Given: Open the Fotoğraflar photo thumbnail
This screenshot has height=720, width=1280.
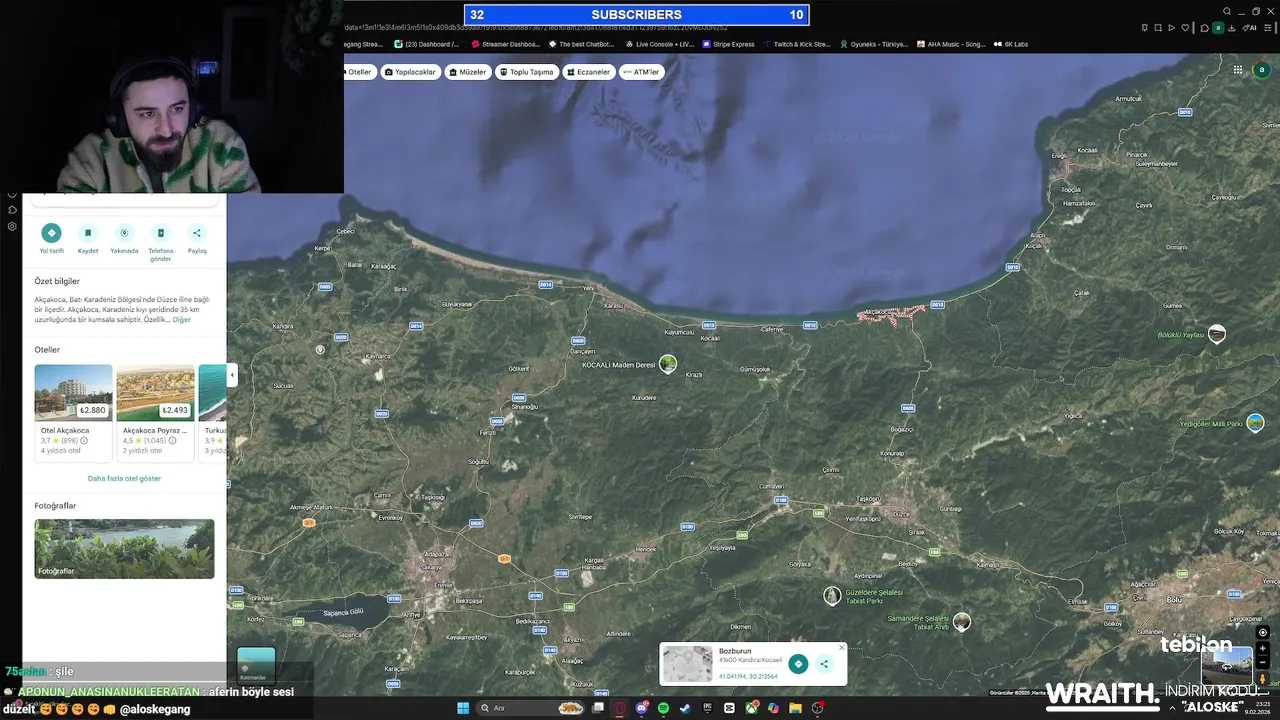Looking at the screenshot, I should [124, 548].
